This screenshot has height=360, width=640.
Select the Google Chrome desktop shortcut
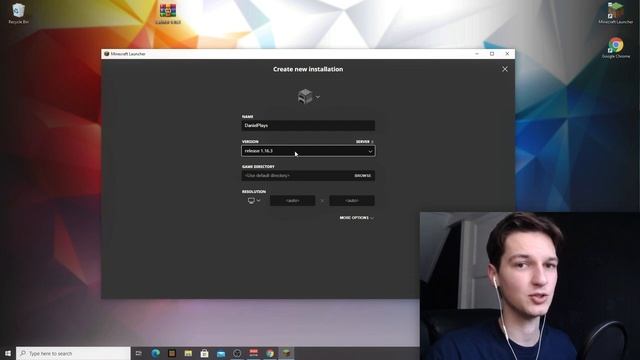point(616,48)
